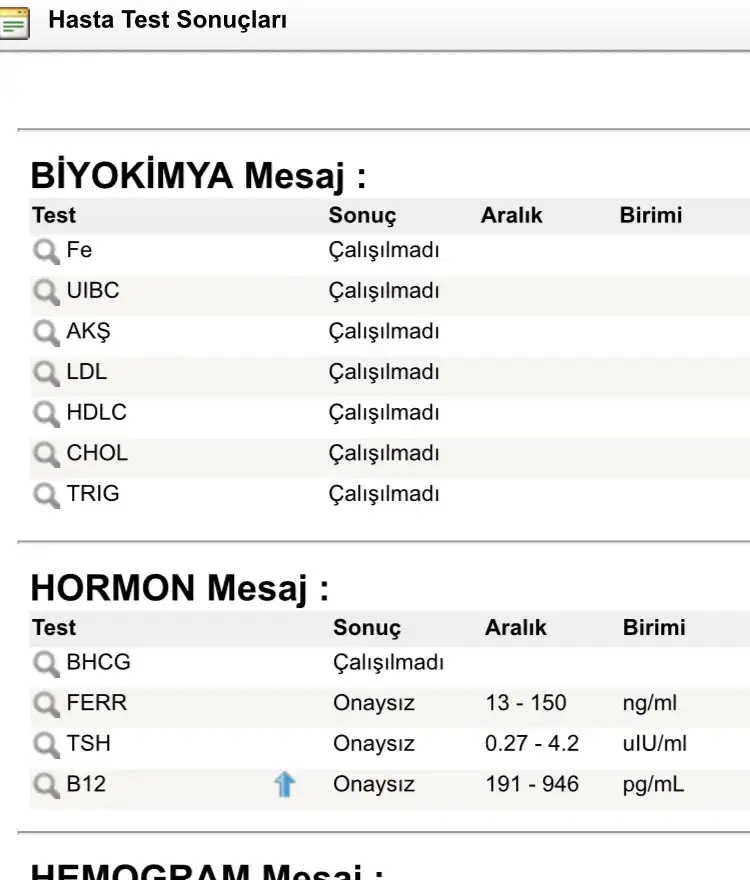
Task: Click the B12 Onaysız result text
Action: [374, 784]
